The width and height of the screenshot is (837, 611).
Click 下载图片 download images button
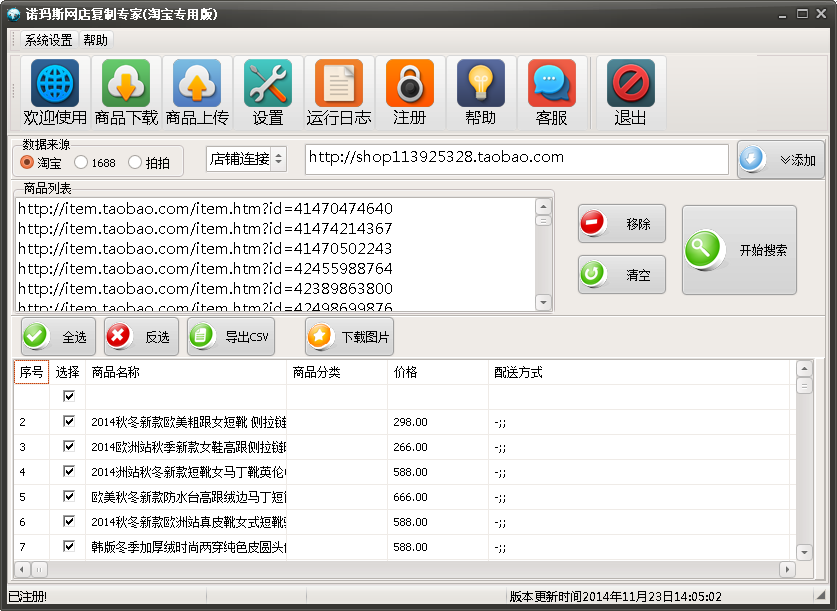(349, 336)
